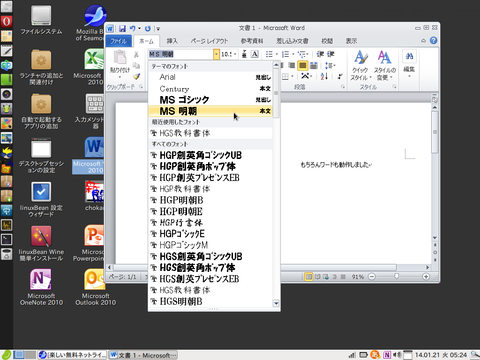Image resolution: width=480 pixels, height=360 pixels.
Task: Open the ファイル tab
Action: click(x=119, y=41)
